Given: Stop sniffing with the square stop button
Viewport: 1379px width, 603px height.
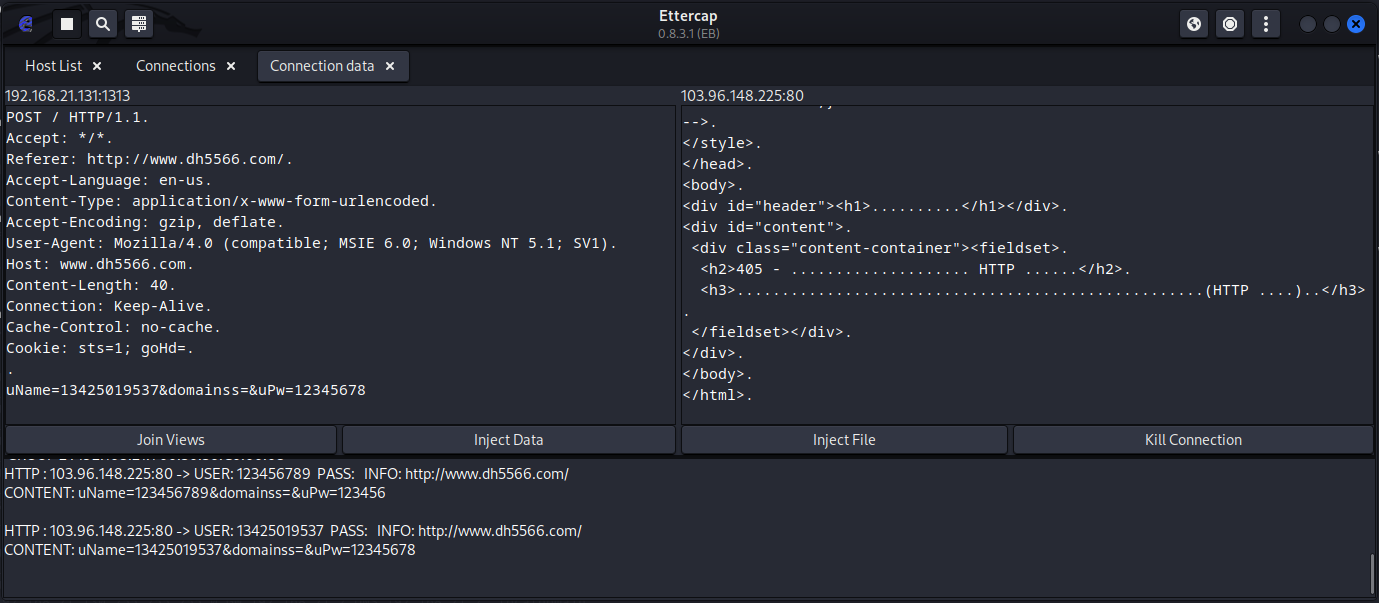Looking at the screenshot, I should [67, 24].
